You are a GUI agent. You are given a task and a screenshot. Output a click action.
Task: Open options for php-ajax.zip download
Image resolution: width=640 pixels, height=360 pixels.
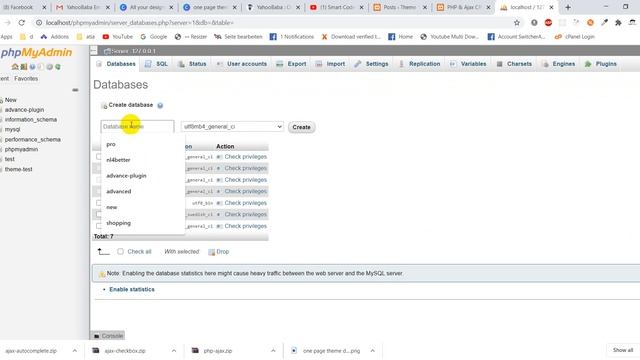click(273, 351)
